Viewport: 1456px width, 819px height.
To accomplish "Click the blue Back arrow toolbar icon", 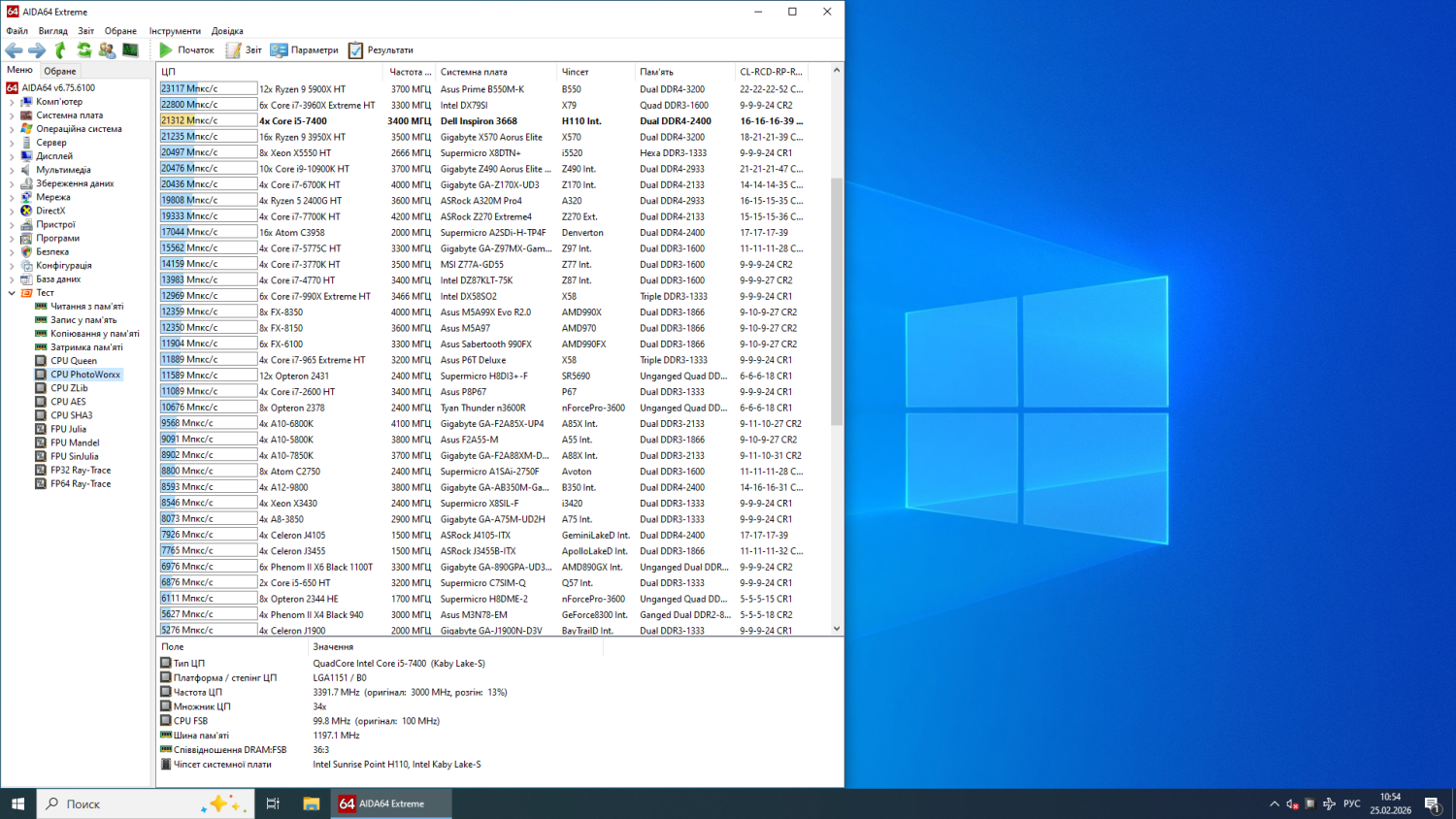I will point(14,49).
